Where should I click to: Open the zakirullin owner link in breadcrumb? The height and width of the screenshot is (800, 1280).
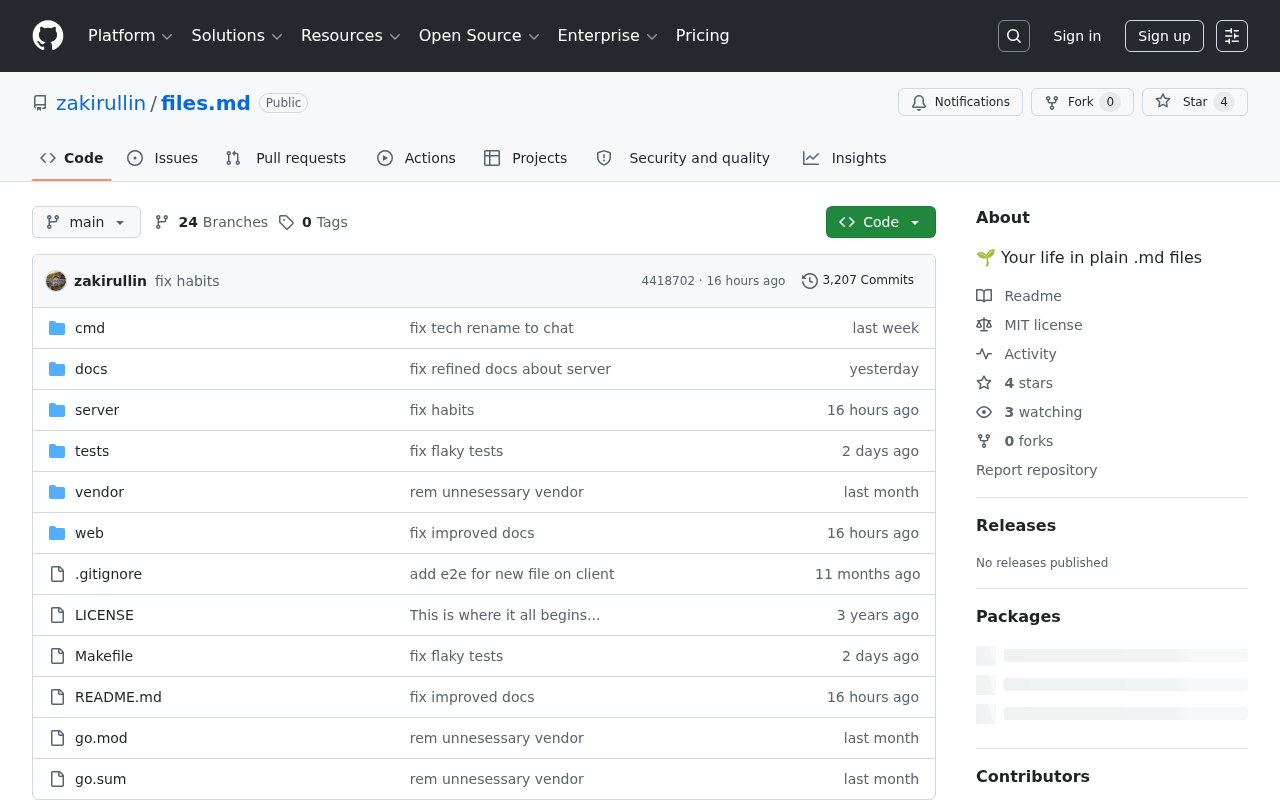(x=101, y=103)
